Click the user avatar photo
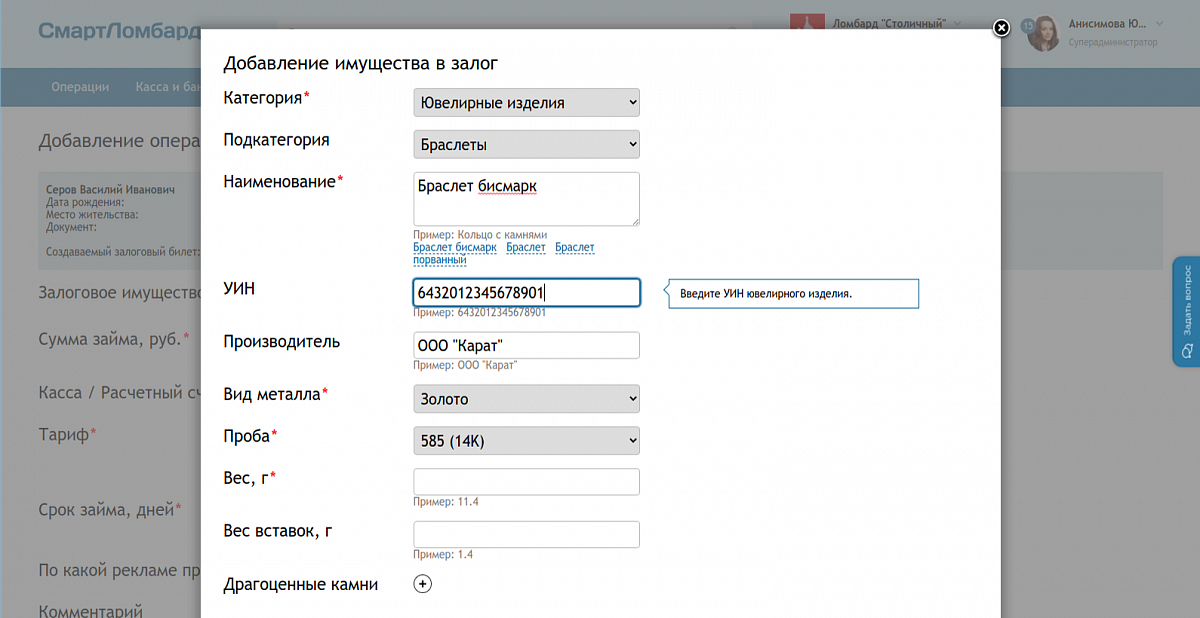 [x=1043, y=33]
